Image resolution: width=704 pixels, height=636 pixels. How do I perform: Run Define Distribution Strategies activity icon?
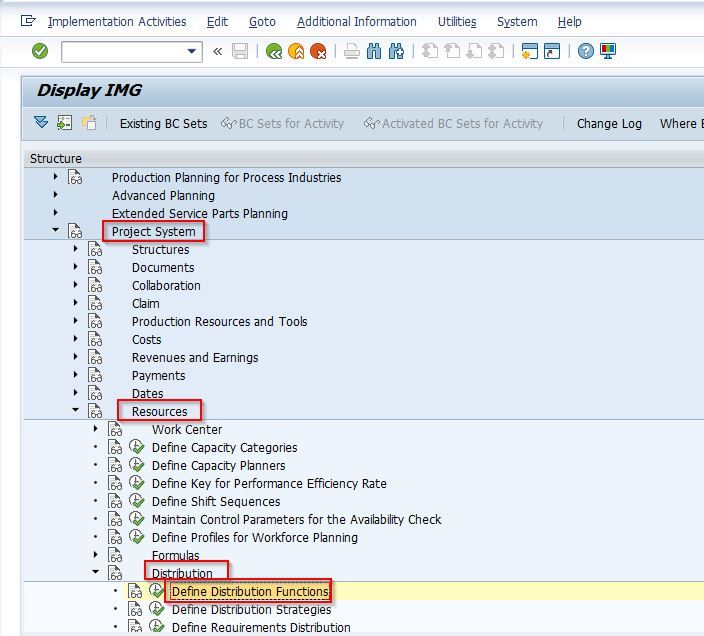[x=156, y=609]
